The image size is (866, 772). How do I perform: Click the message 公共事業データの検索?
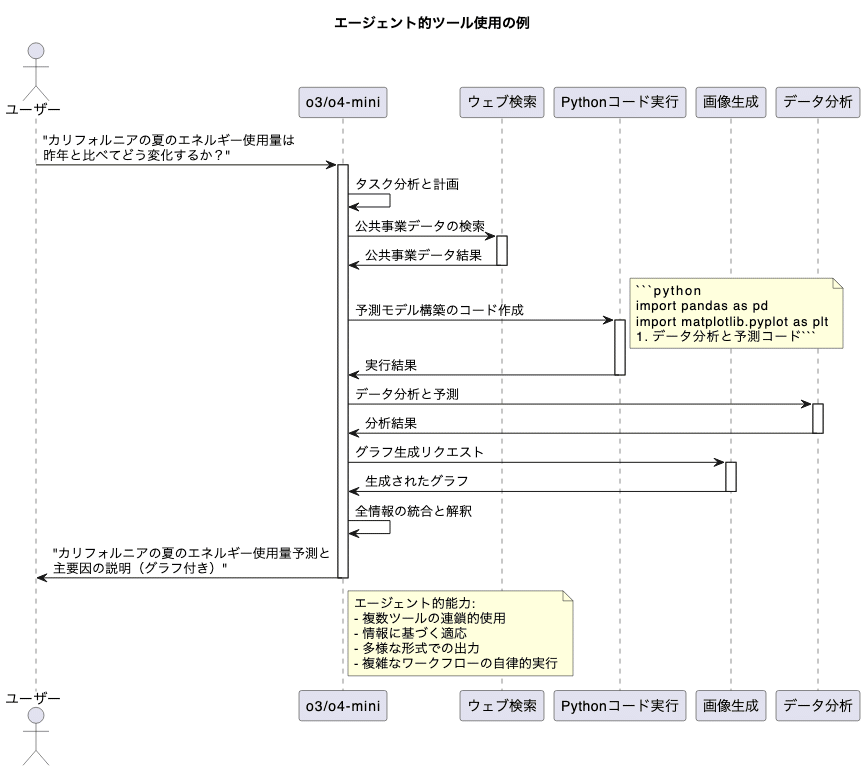(420, 226)
